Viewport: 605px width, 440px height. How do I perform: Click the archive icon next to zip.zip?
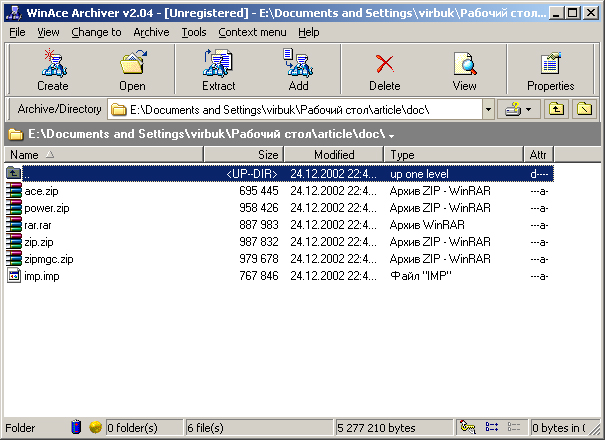tap(14, 241)
